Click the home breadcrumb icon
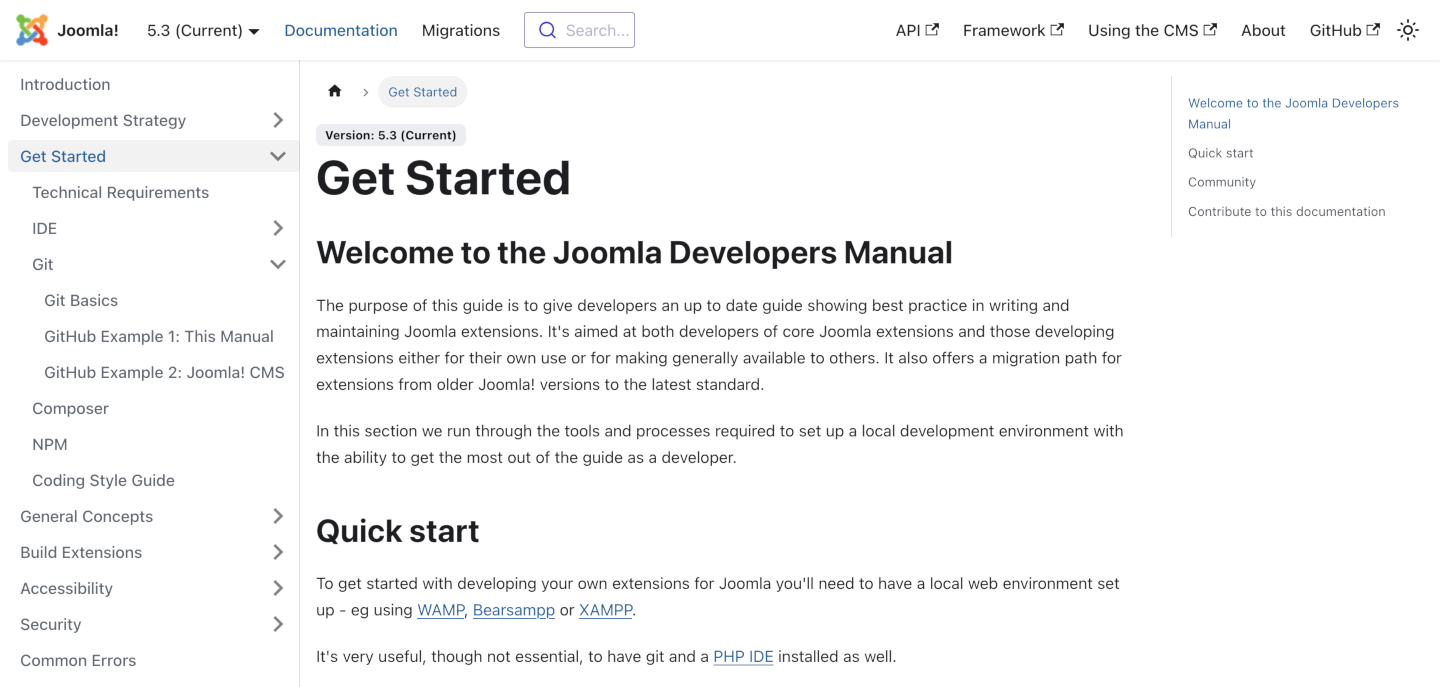Image resolution: width=1440 pixels, height=687 pixels. tap(335, 91)
